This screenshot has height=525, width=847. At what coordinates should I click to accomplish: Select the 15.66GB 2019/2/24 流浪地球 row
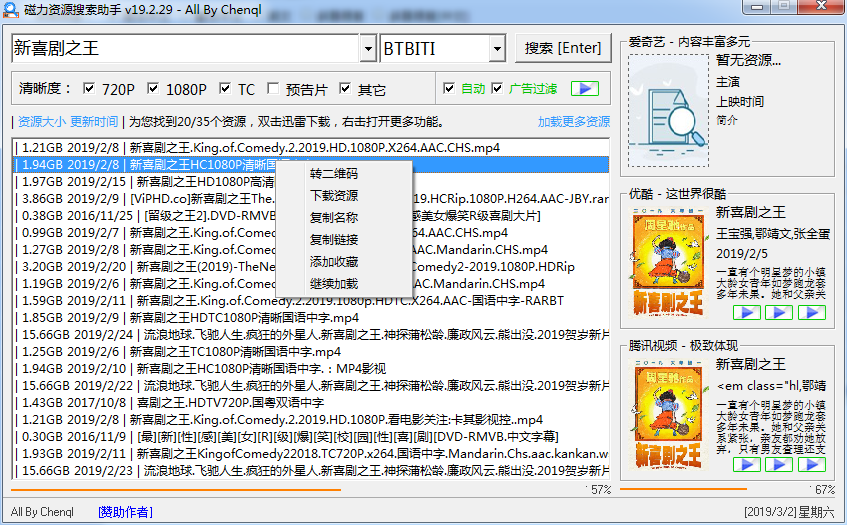click(x=311, y=335)
